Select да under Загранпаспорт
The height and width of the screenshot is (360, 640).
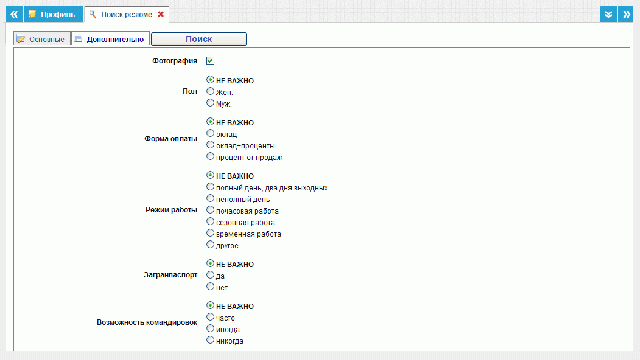coord(210,275)
